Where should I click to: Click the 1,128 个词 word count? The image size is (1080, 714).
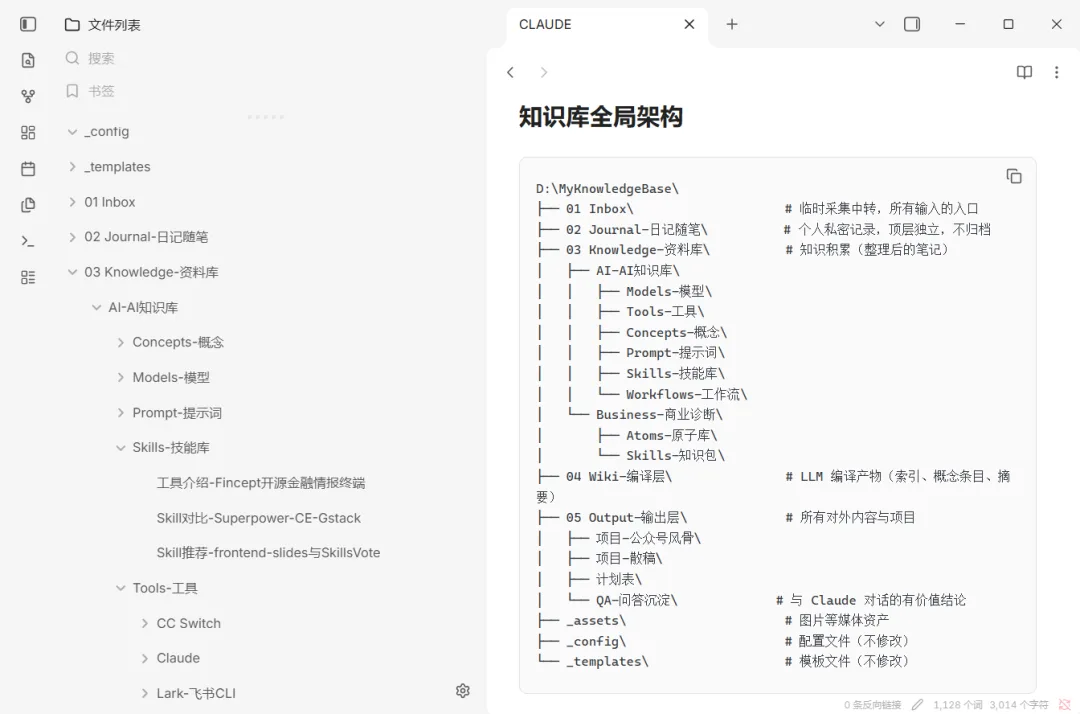(x=958, y=704)
